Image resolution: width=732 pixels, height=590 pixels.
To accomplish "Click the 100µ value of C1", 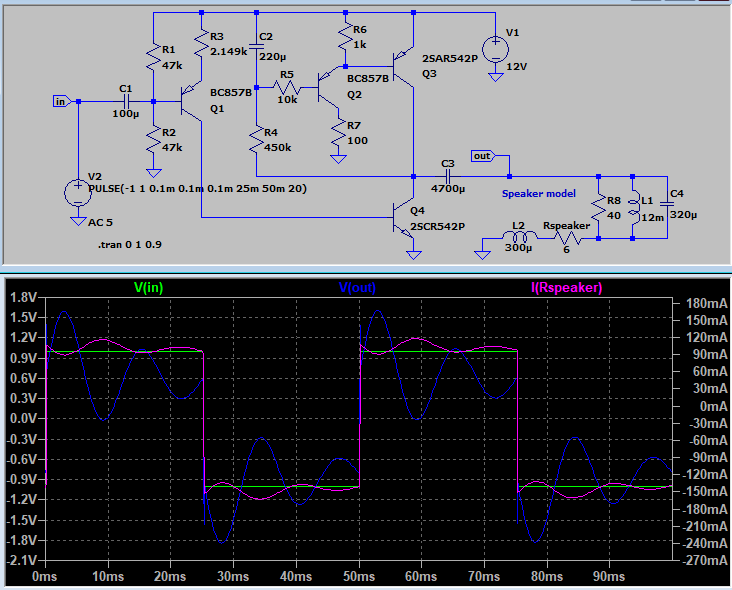I will 126,113.
